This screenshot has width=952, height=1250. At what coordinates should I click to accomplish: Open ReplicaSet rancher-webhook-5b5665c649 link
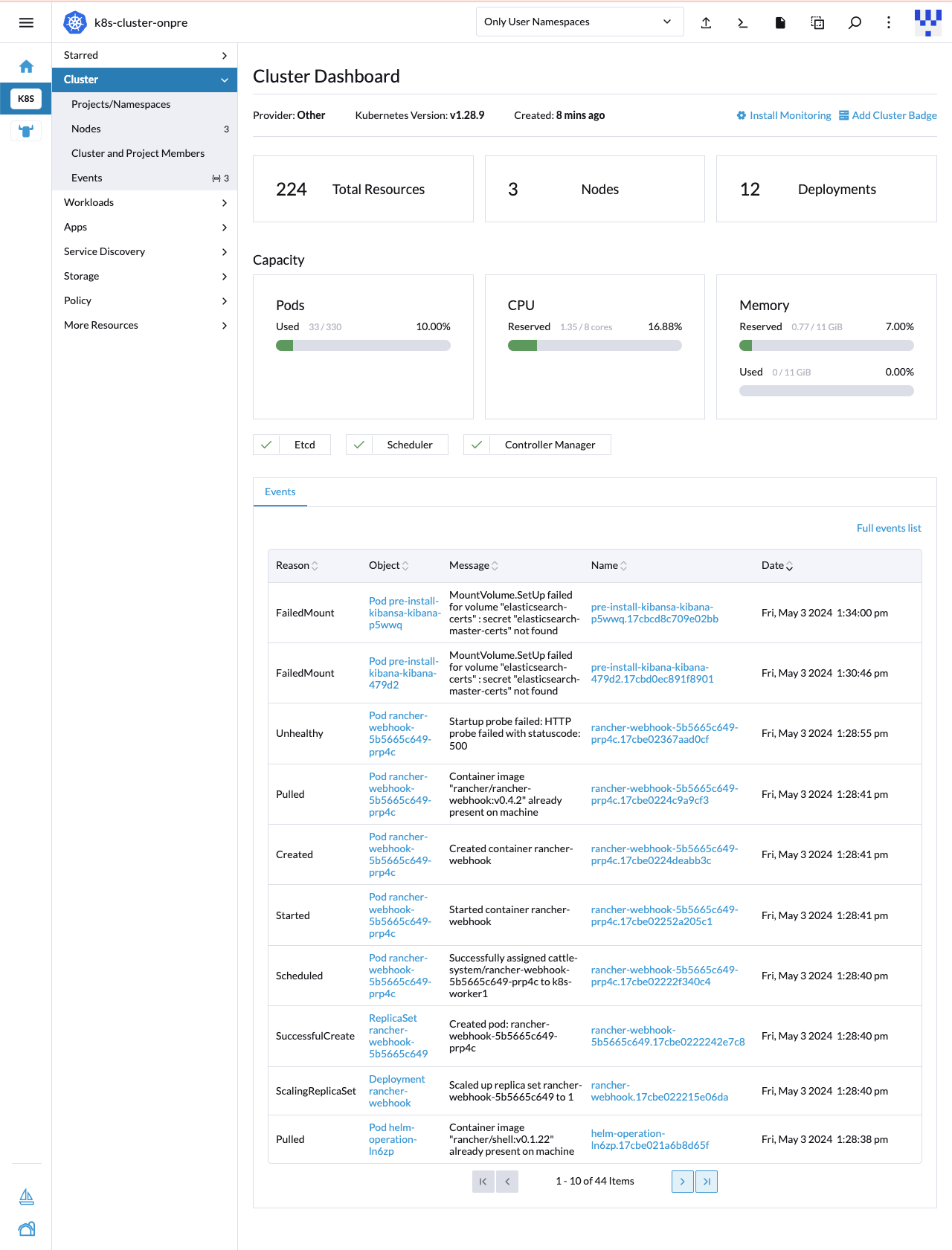click(x=399, y=1036)
